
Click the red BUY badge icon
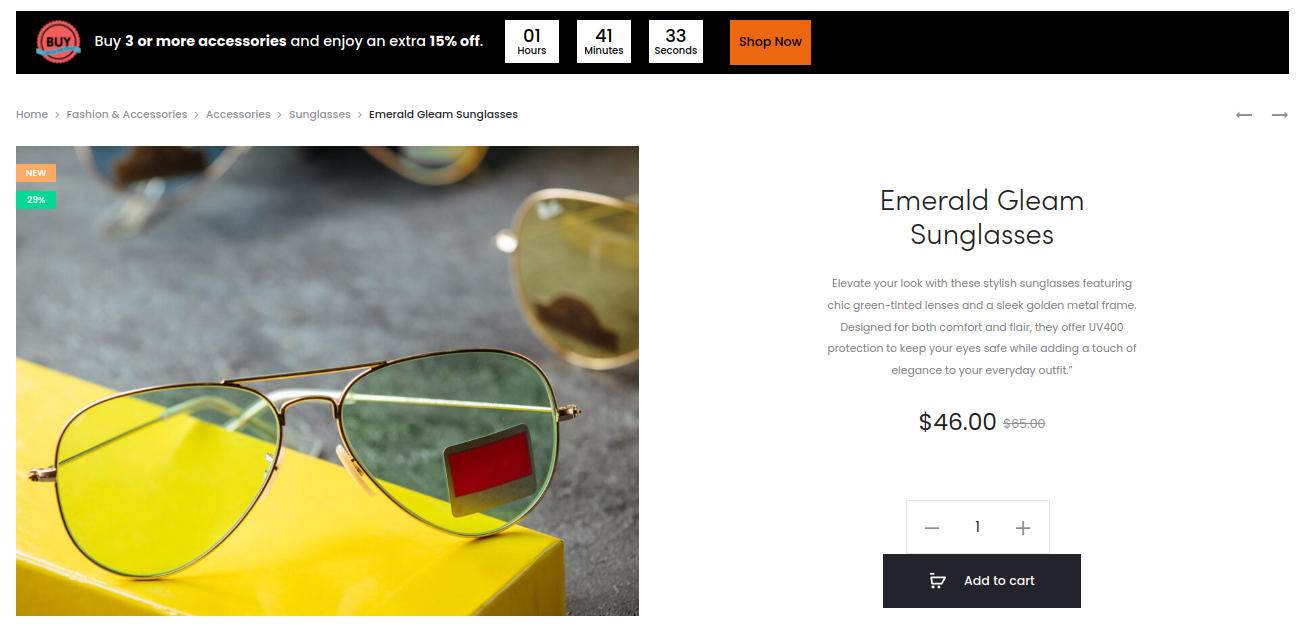(x=58, y=42)
